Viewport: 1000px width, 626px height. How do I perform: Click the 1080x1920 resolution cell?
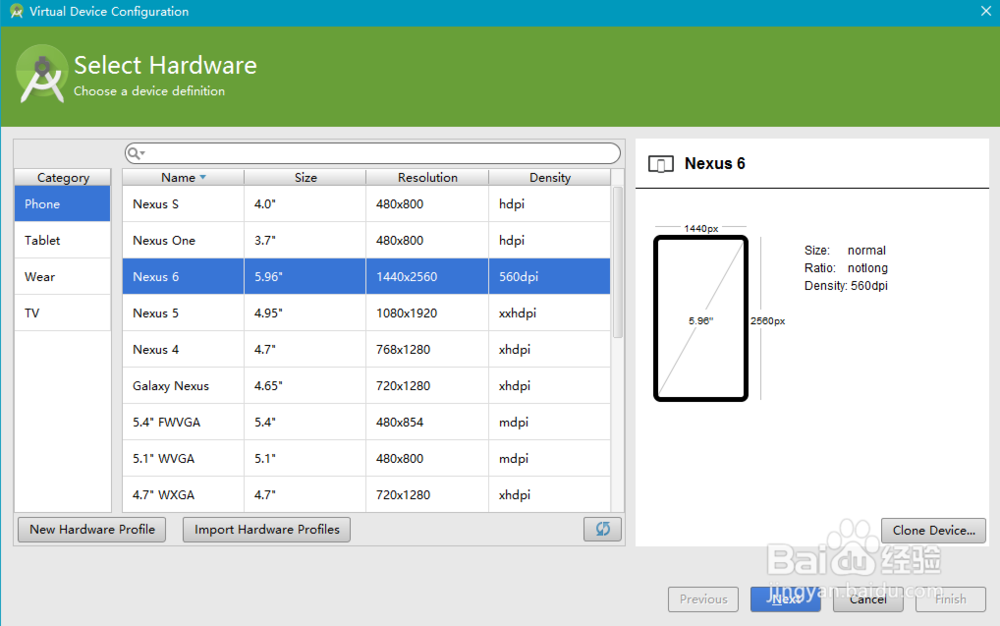427,313
